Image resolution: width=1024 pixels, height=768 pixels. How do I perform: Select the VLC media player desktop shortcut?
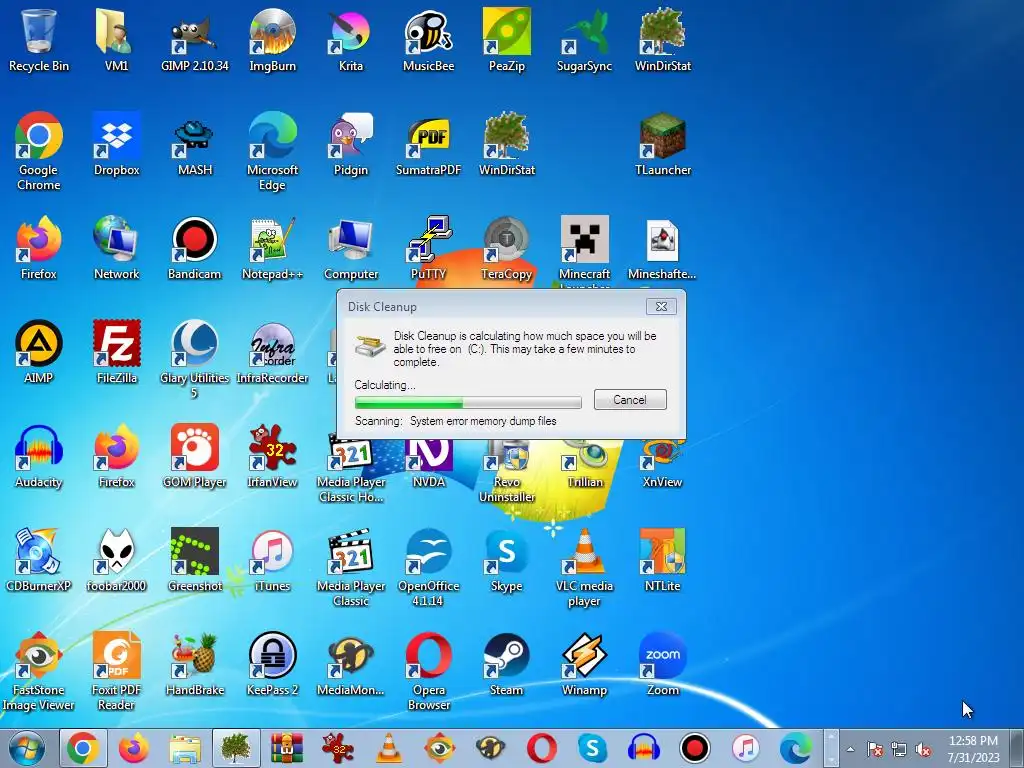584,568
